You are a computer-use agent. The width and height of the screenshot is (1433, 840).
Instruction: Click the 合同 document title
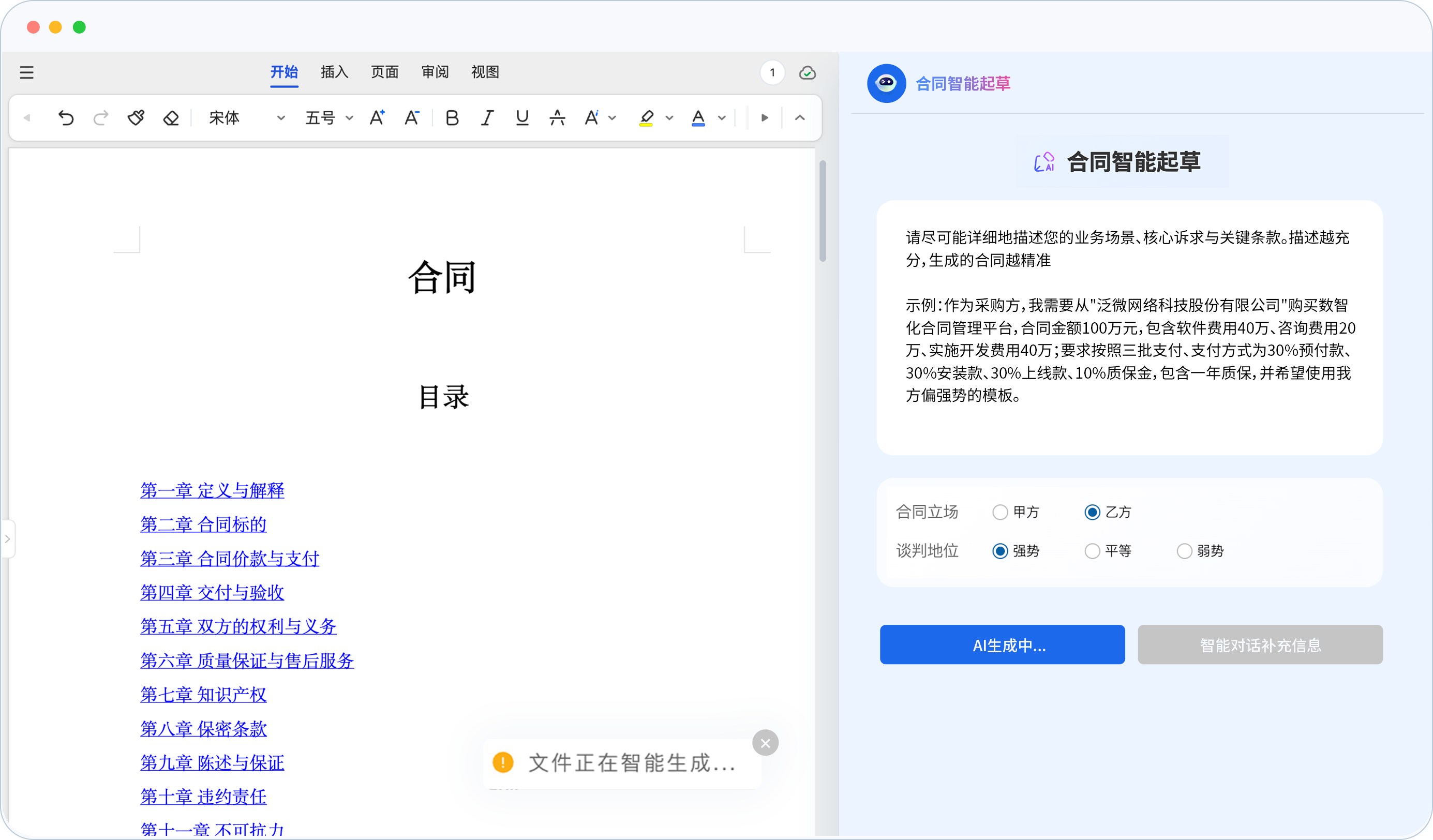coord(442,278)
